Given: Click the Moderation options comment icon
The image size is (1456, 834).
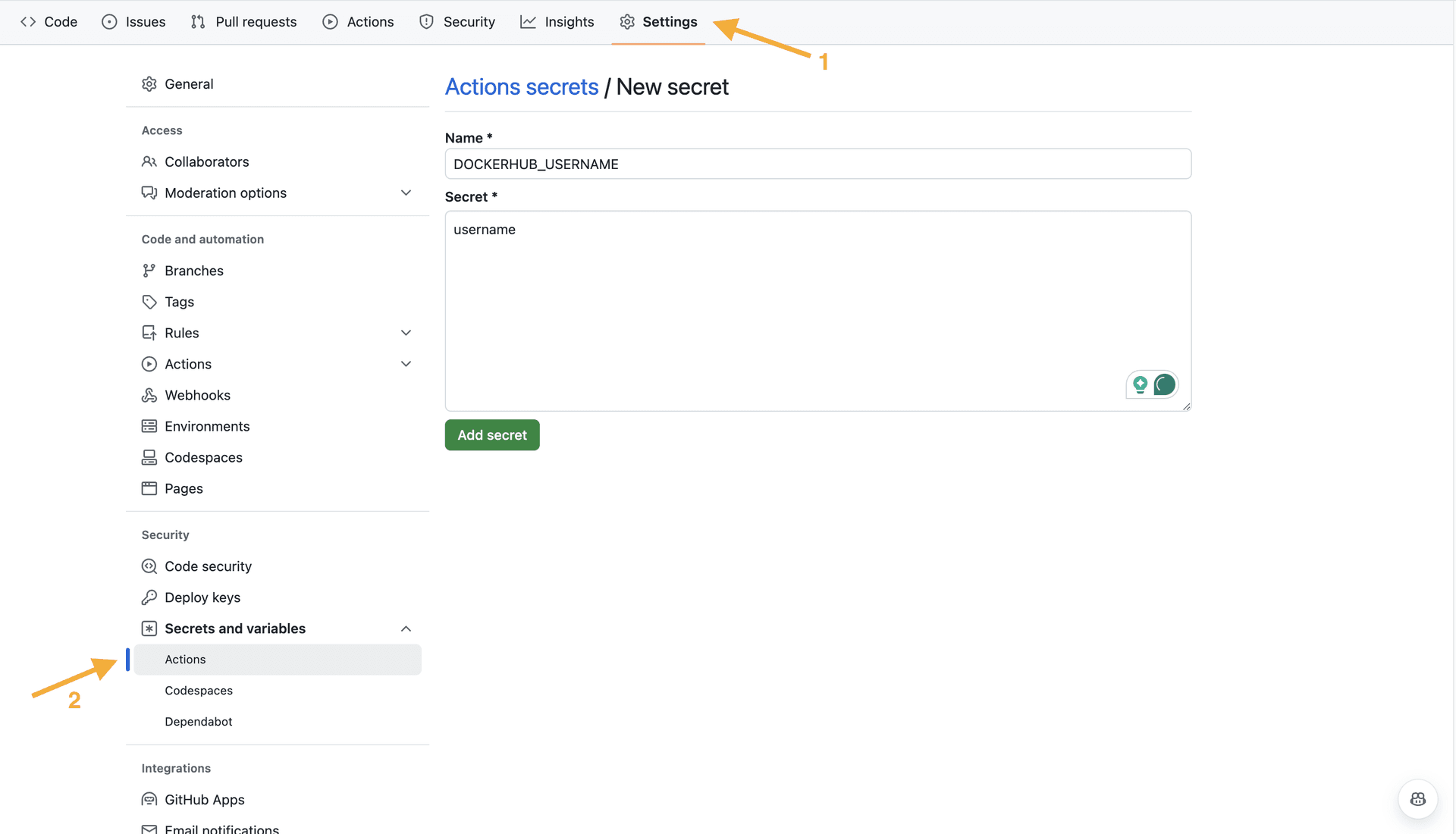Looking at the screenshot, I should [x=149, y=193].
